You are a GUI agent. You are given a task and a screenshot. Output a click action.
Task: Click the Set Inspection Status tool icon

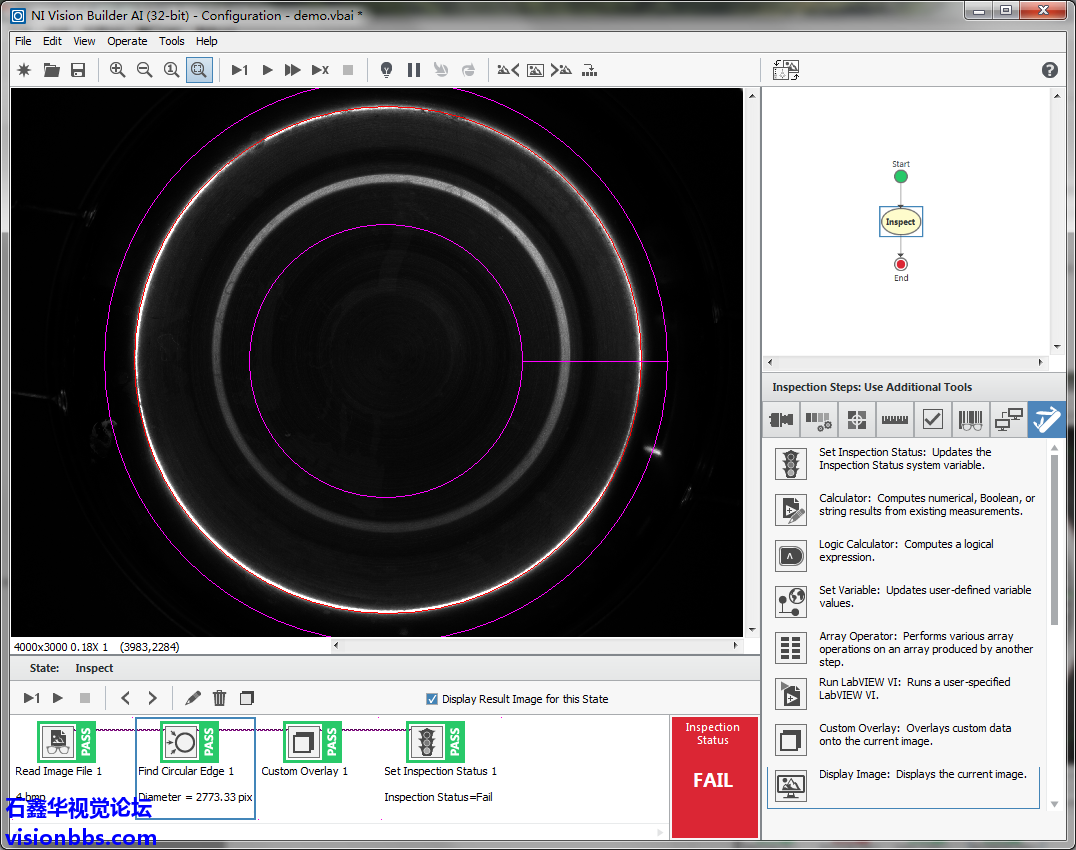click(791, 464)
